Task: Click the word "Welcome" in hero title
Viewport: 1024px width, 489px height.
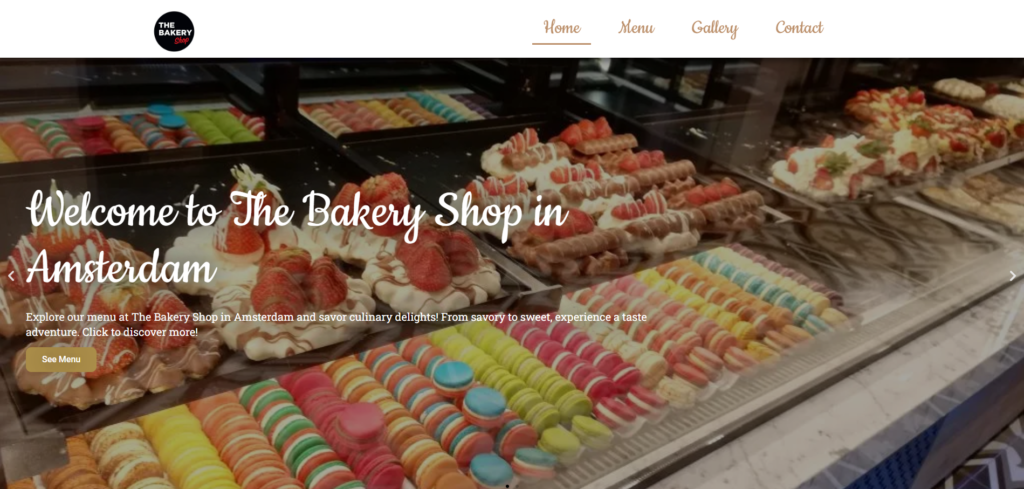Action: click(x=101, y=212)
